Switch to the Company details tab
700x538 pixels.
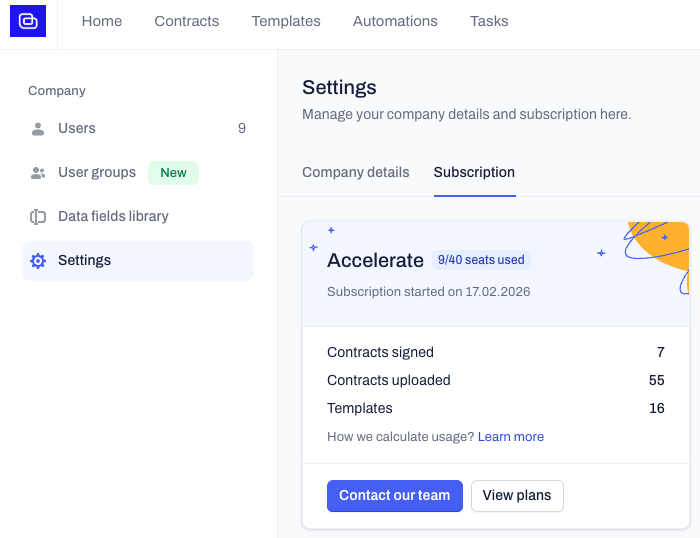click(x=355, y=172)
